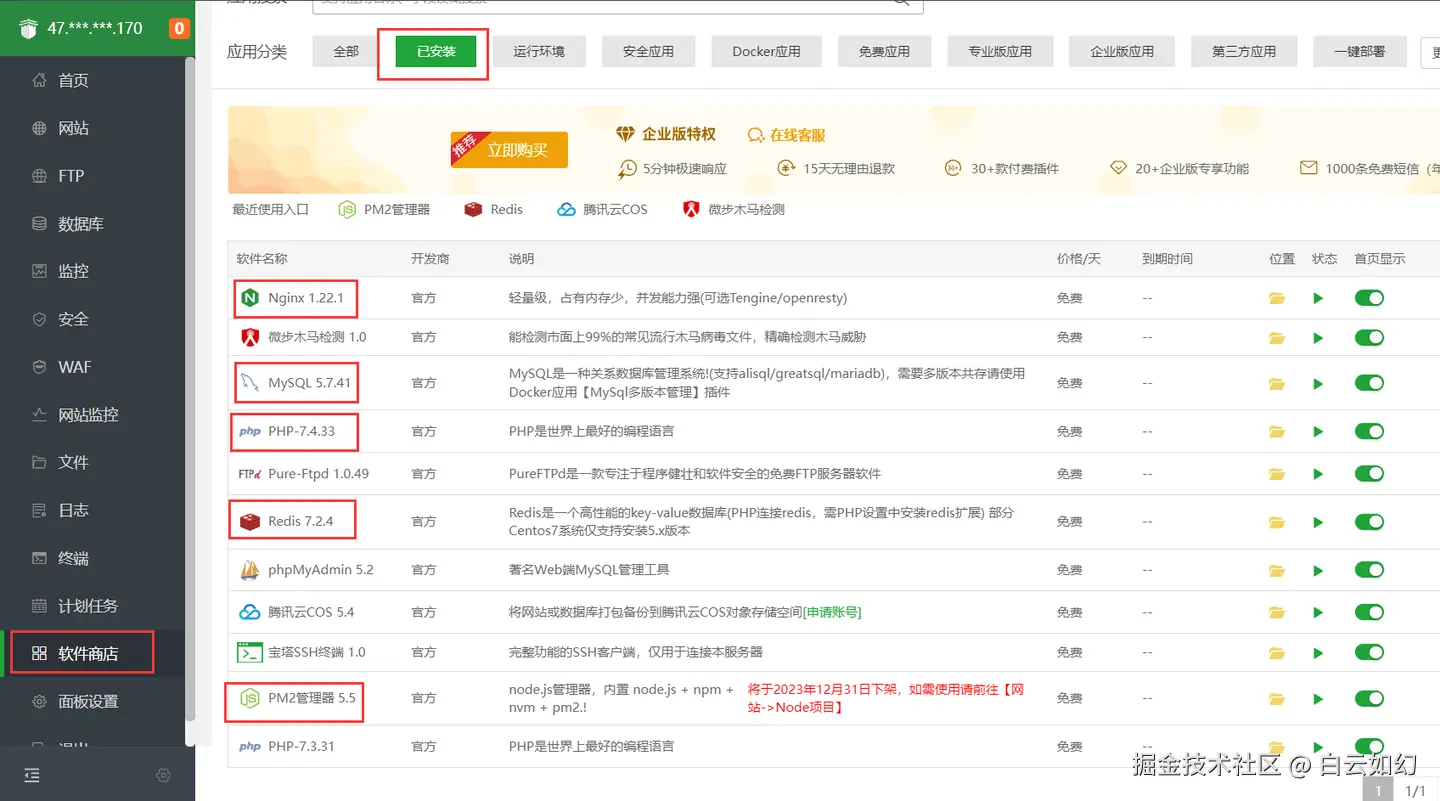Viewport: 1440px width, 801px height.
Task: Click the gear icon at sidebar bottom
Action: click(x=164, y=775)
